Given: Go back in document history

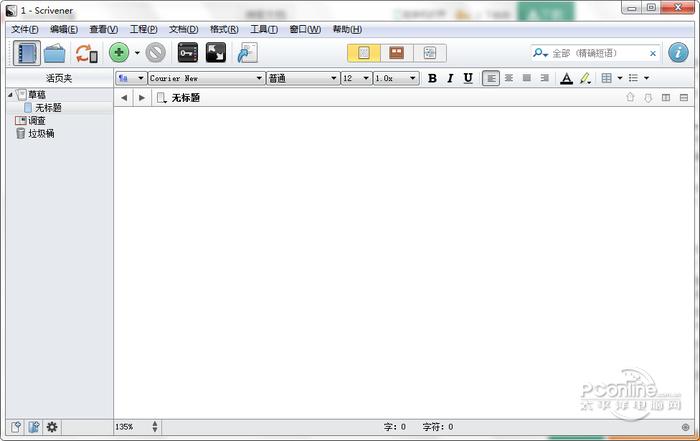Looking at the screenshot, I should (x=124, y=98).
